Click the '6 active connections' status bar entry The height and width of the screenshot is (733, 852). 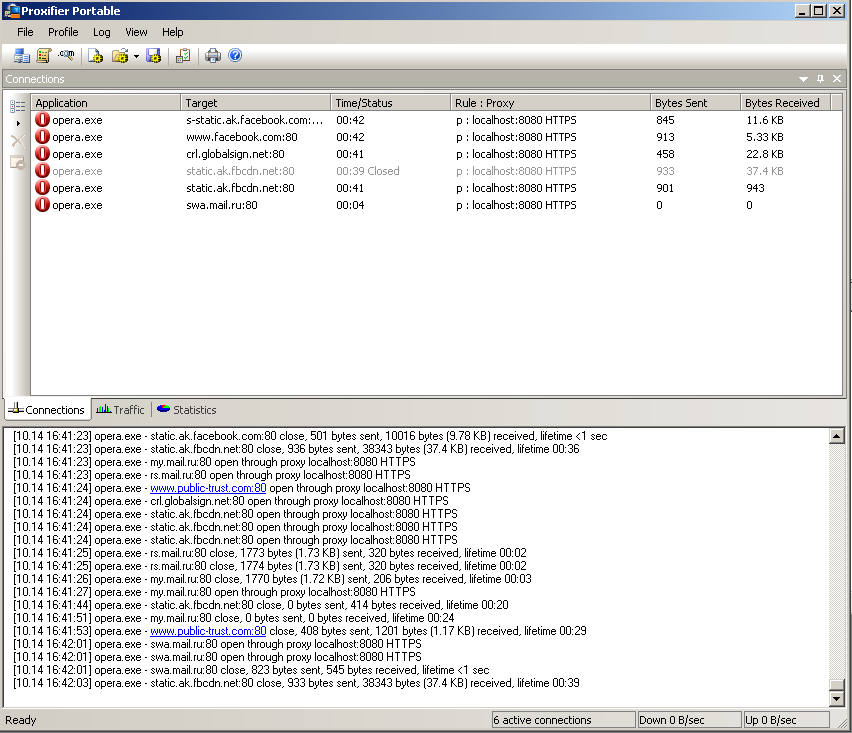[563, 720]
